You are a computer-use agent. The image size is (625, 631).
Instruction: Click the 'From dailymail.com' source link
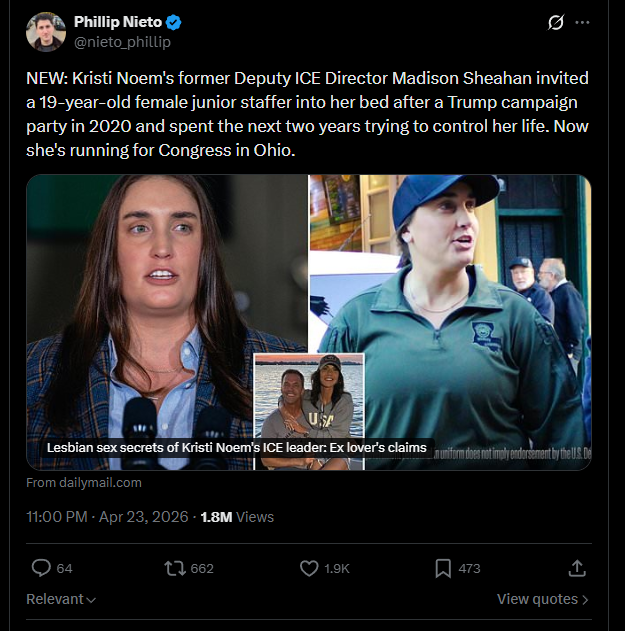84,483
